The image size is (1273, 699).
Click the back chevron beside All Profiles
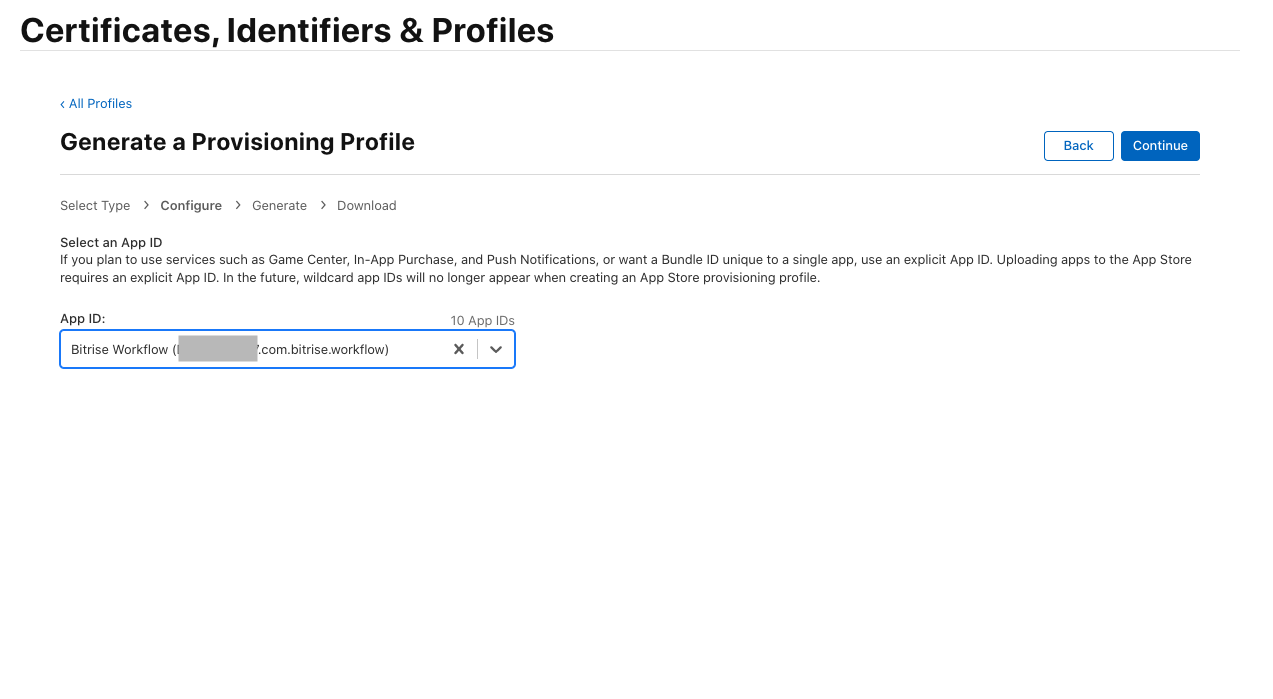(62, 104)
